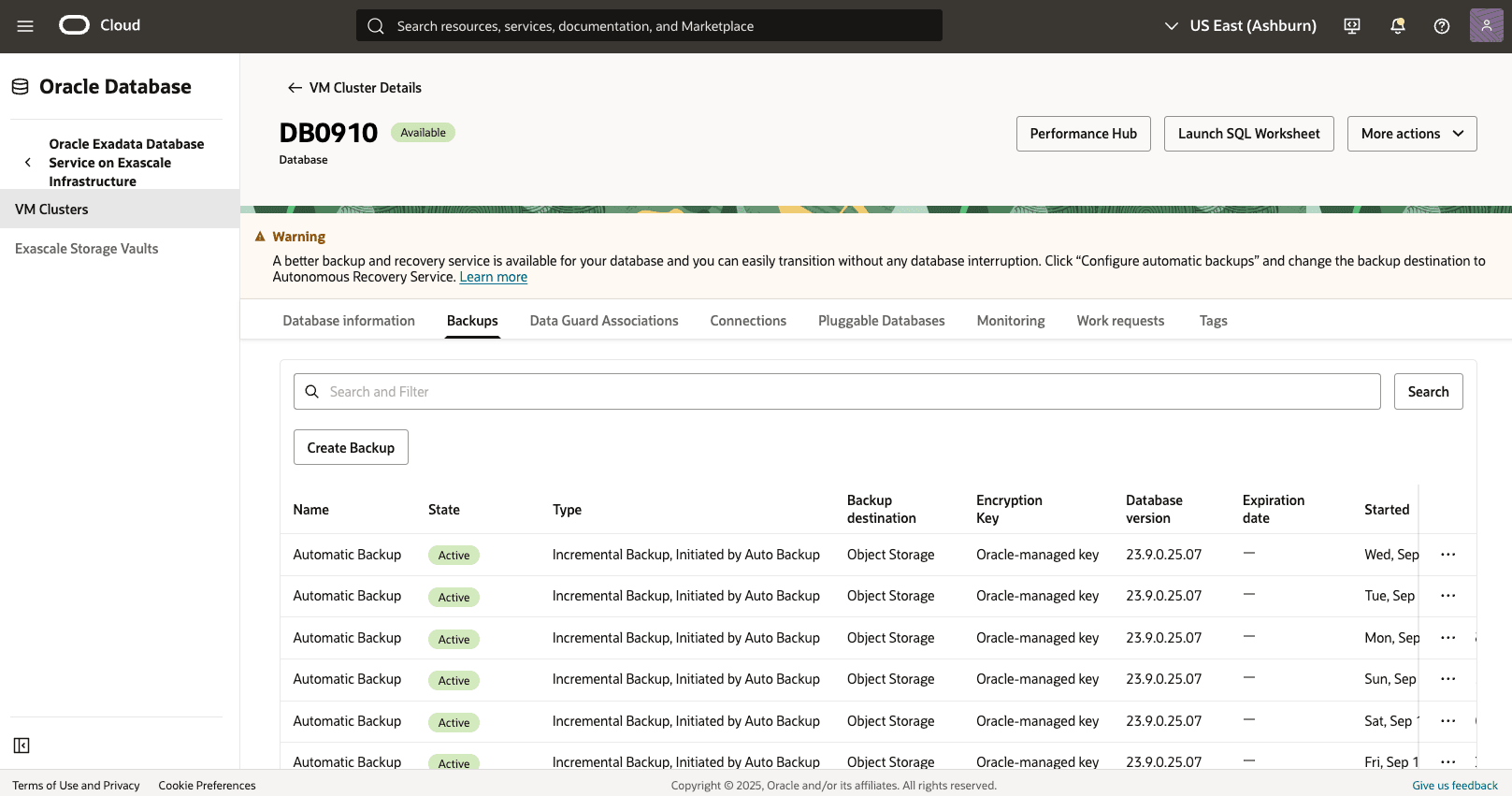
Task: Click the Create Backup button
Action: [x=351, y=447]
